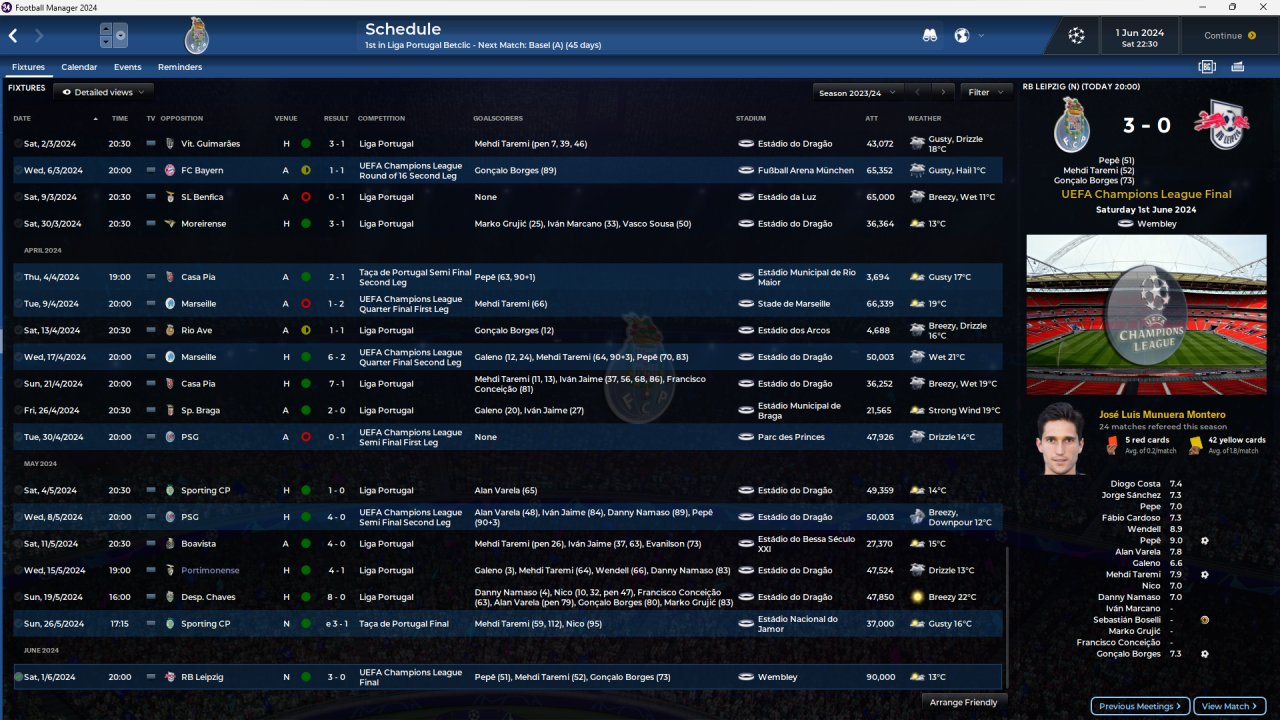Open Desp. Chaves 8 - 0 fixture row
The height and width of the screenshot is (720, 1280).
(x=507, y=597)
